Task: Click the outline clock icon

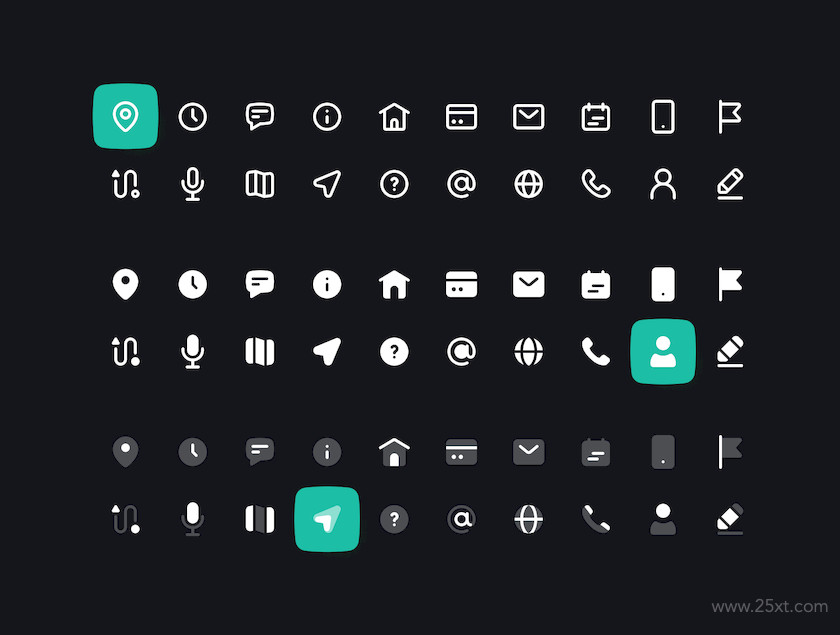Action: click(193, 116)
